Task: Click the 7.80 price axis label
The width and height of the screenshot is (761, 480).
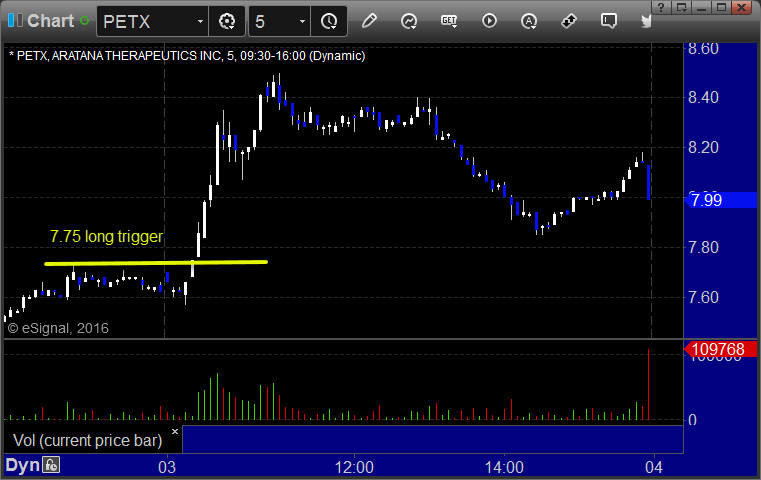Action: 703,248
